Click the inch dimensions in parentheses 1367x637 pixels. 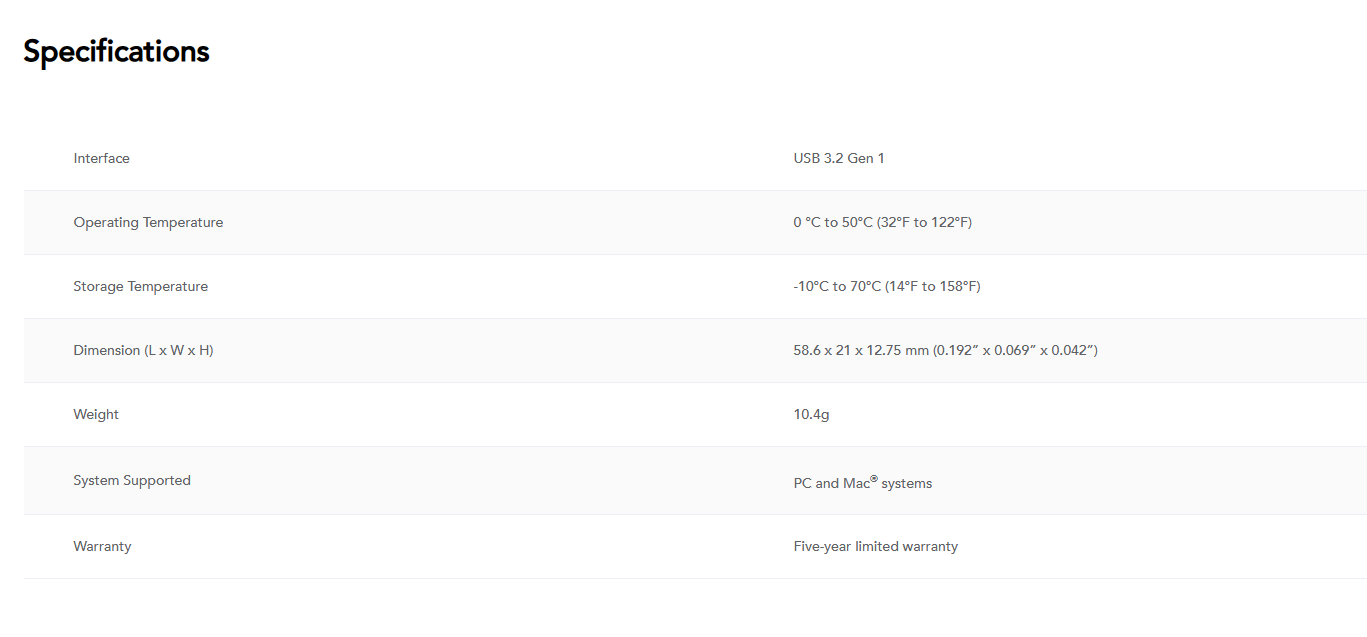click(1016, 350)
